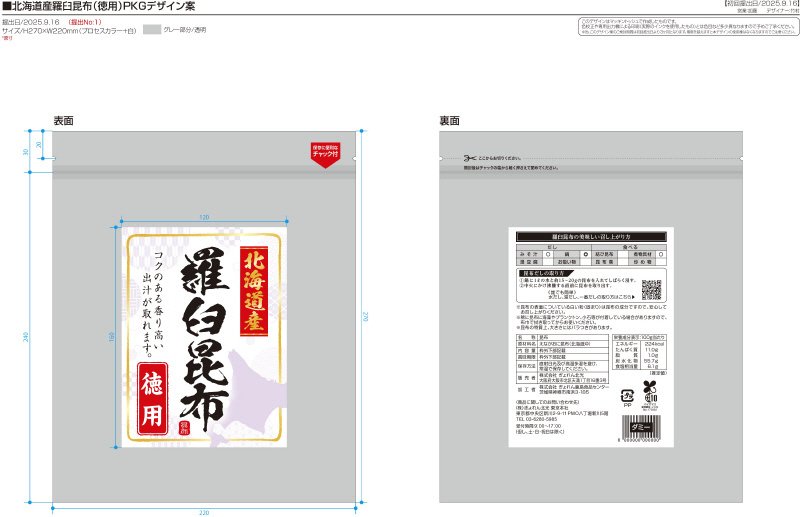
Task: Click the 昆布だしの取り方 section header
Action: coord(544,274)
